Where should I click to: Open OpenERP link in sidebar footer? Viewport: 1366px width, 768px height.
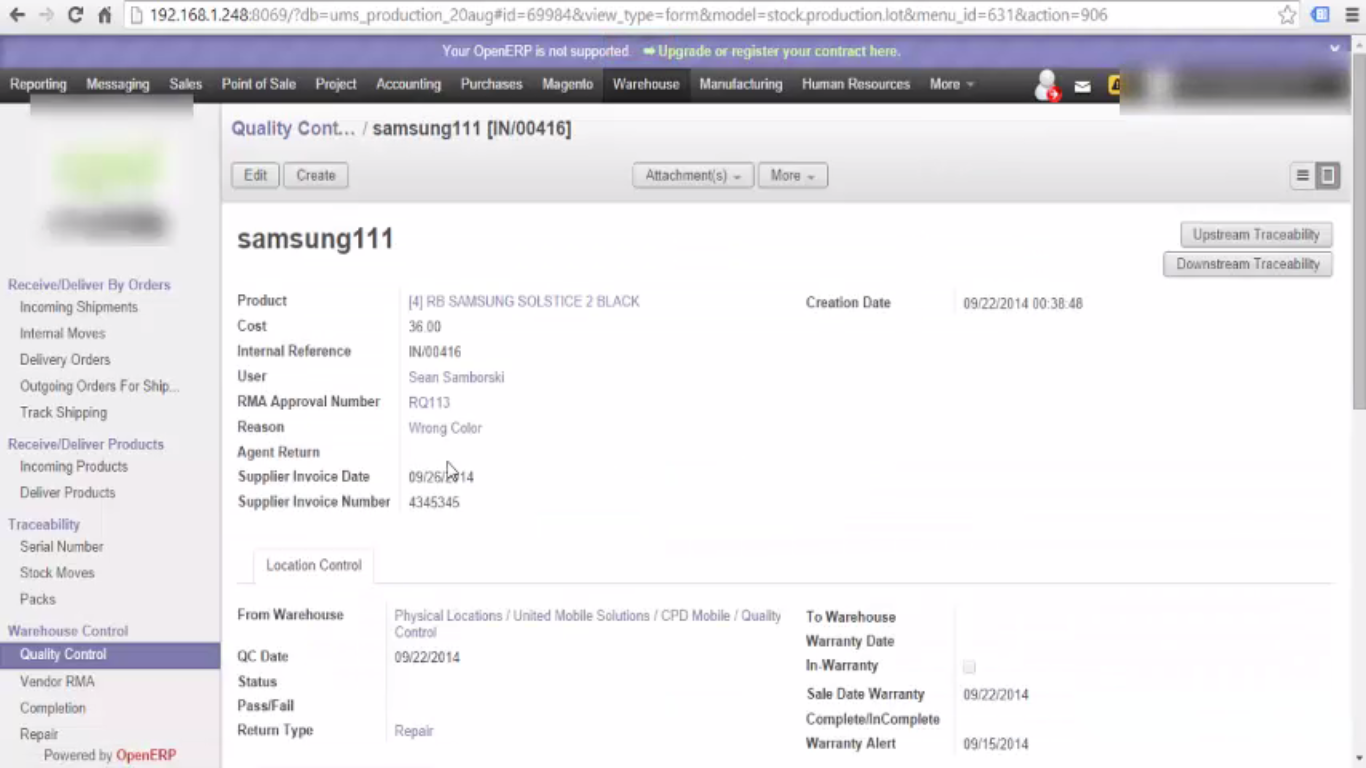(146, 755)
